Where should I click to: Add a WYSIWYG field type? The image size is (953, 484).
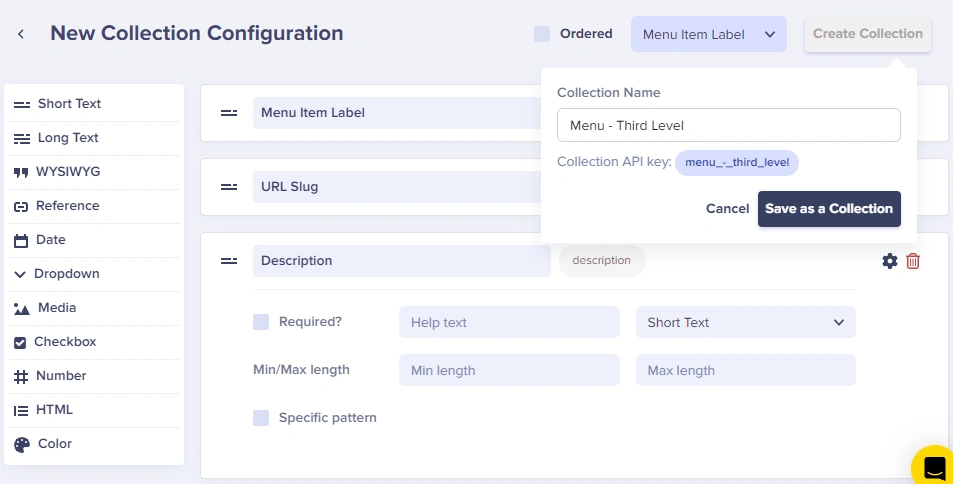pos(67,172)
